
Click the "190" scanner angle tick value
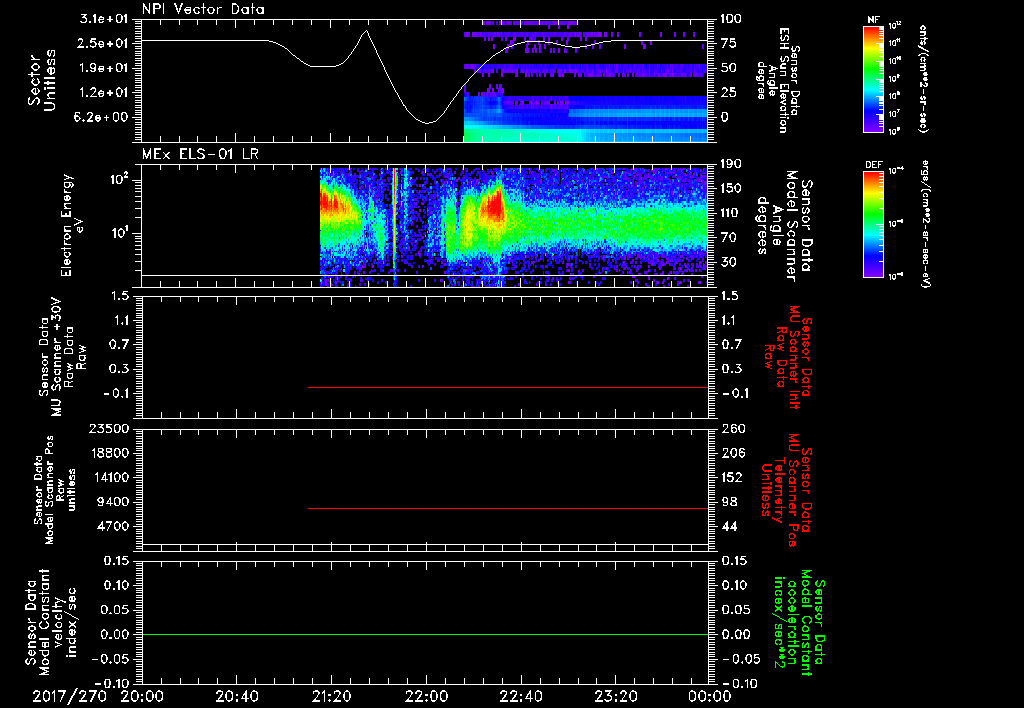pyautogui.click(x=733, y=164)
